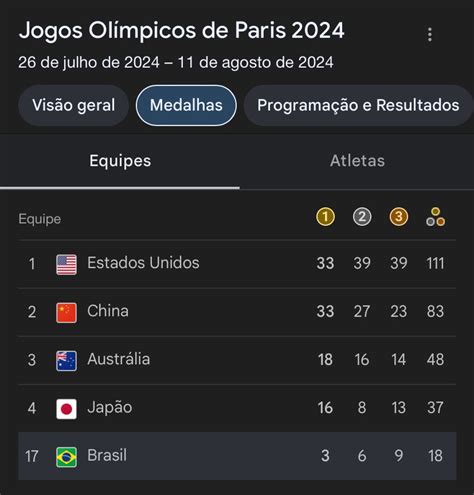Open the Estados Unidos team row
474x495 pixels.
point(237,264)
